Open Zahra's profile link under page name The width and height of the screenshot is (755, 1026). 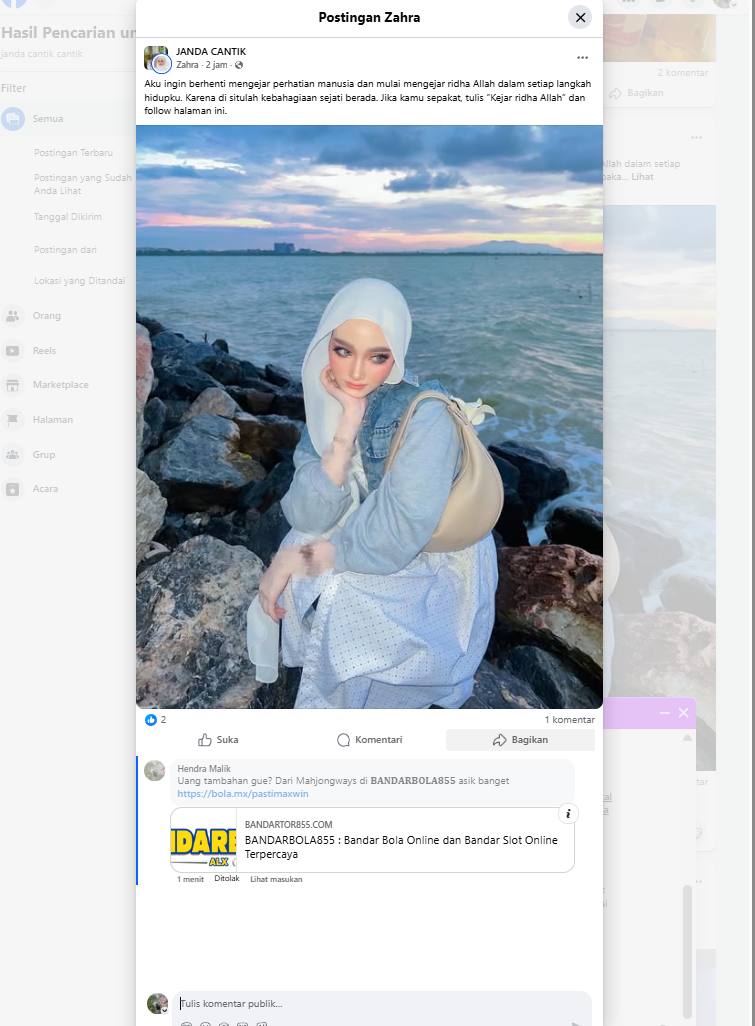pos(187,65)
